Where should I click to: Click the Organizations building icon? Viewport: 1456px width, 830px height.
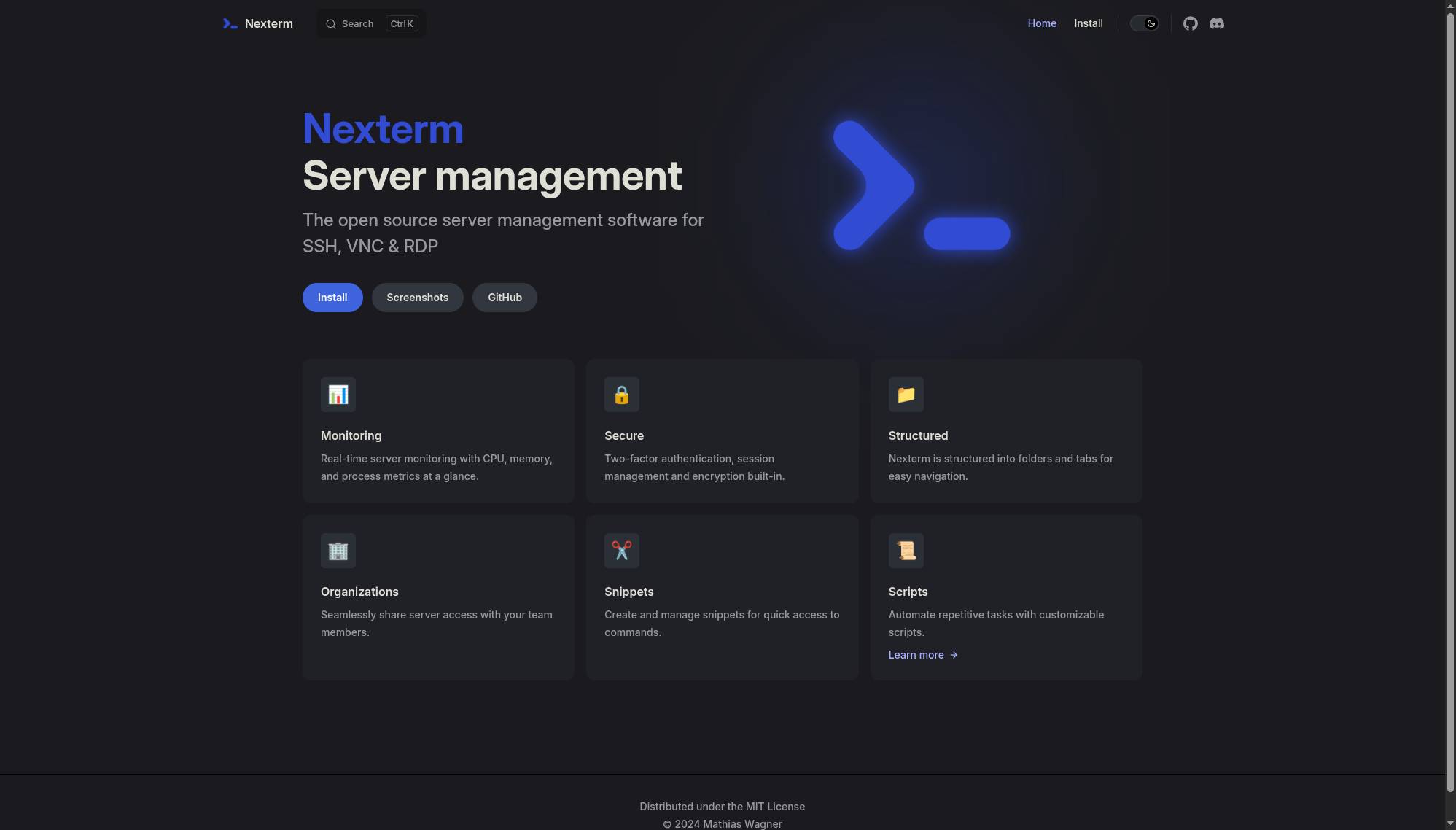[x=338, y=551]
